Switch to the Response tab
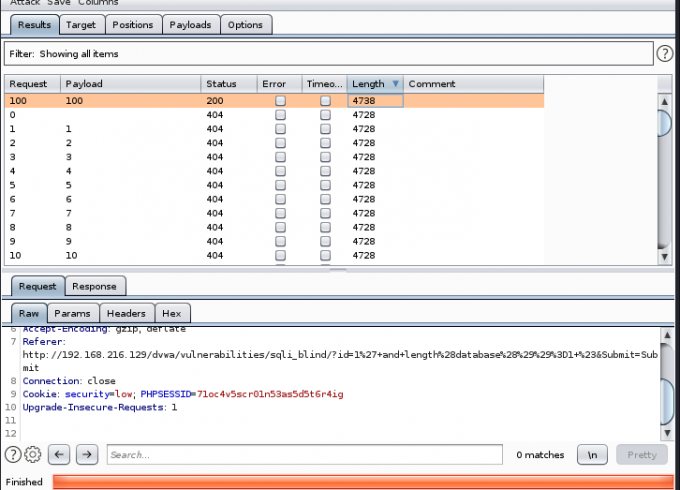The image size is (680, 490). tap(95, 286)
